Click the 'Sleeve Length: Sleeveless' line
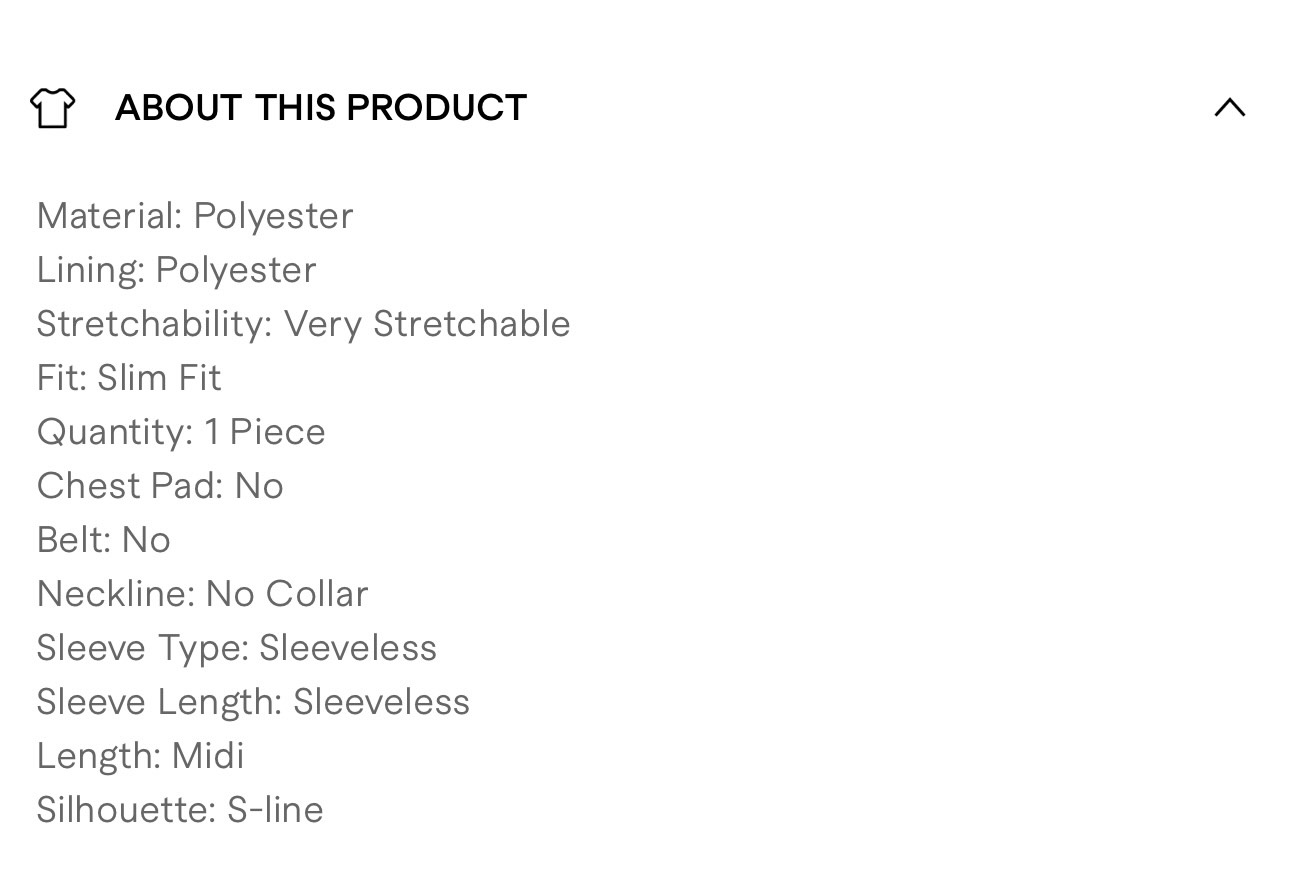This screenshot has width=1290, height=886. [x=253, y=702]
